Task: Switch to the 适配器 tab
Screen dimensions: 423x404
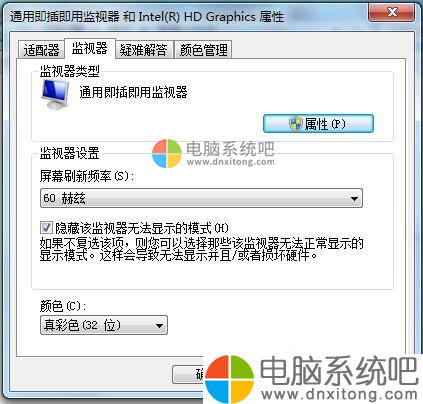Action: point(41,50)
